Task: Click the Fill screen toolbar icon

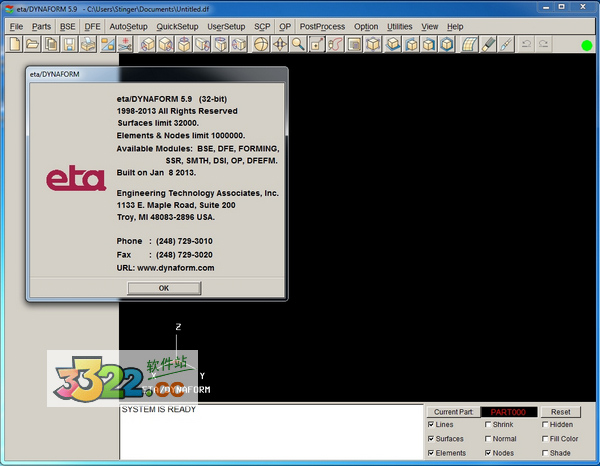Action: coord(354,44)
